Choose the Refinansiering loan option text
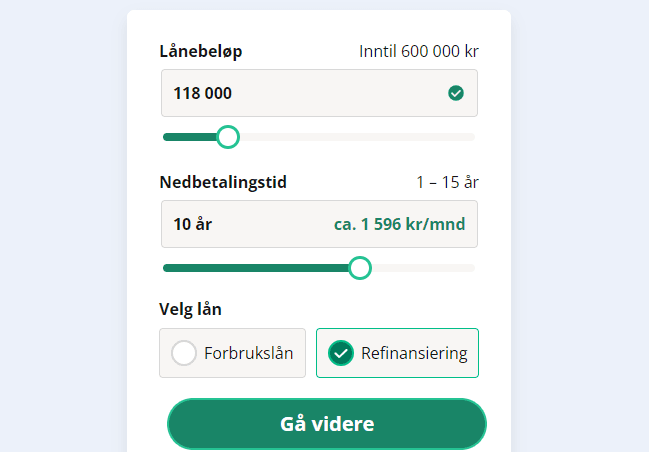 click(414, 353)
